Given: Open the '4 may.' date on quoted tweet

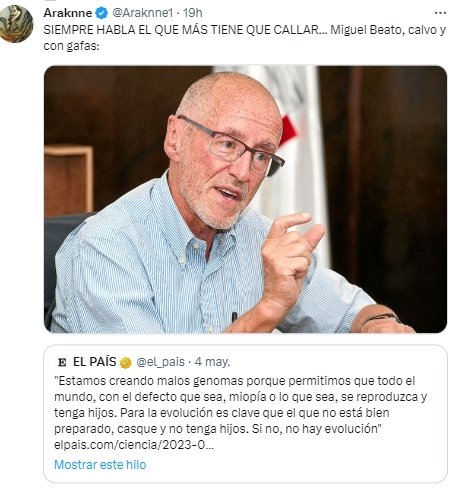Looking at the screenshot, I should click(x=213, y=362).
